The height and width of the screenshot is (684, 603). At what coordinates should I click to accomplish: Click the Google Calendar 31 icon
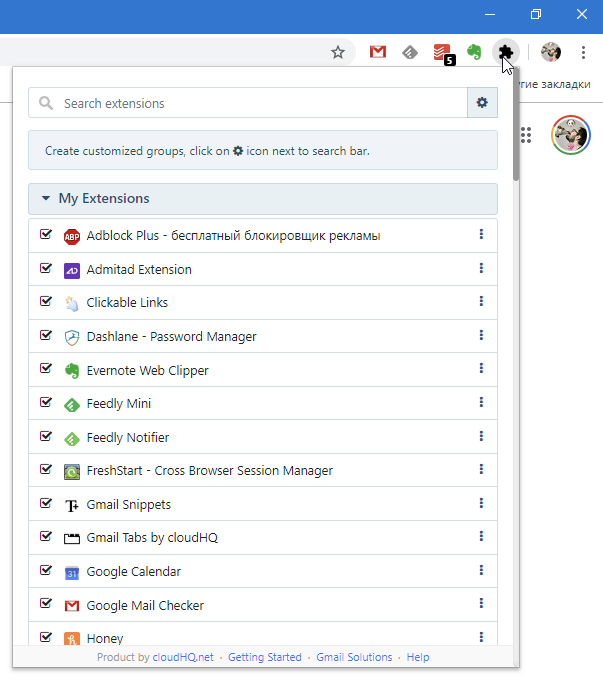tap(72, 572)
